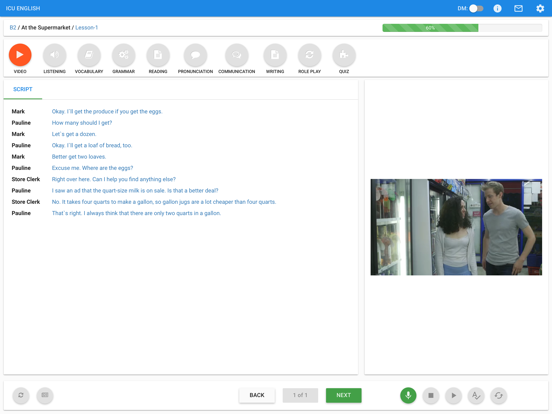Click the refresh icon at bottom left

click(x=21, y=395)
